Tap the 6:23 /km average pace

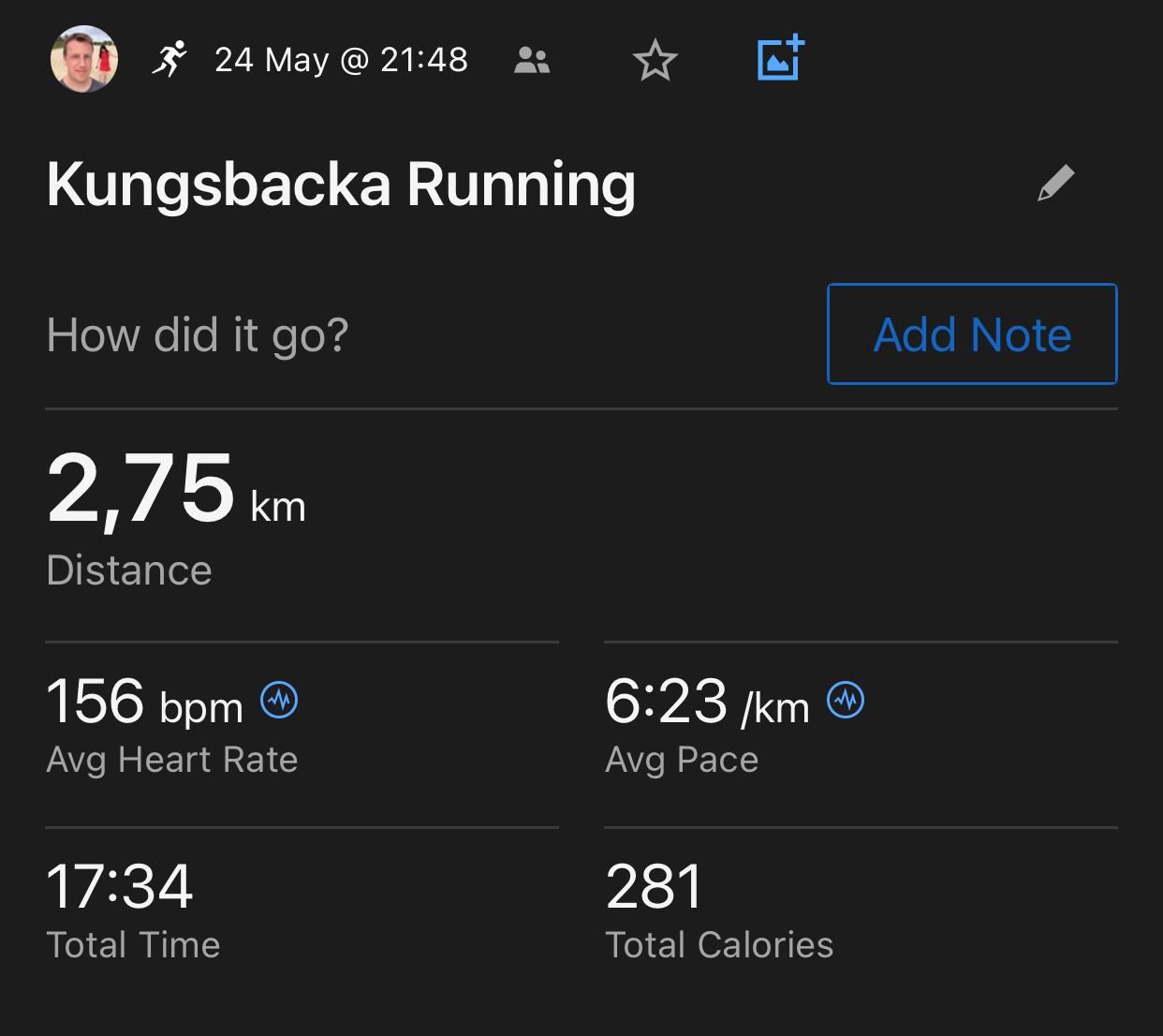tap(707, 702)
